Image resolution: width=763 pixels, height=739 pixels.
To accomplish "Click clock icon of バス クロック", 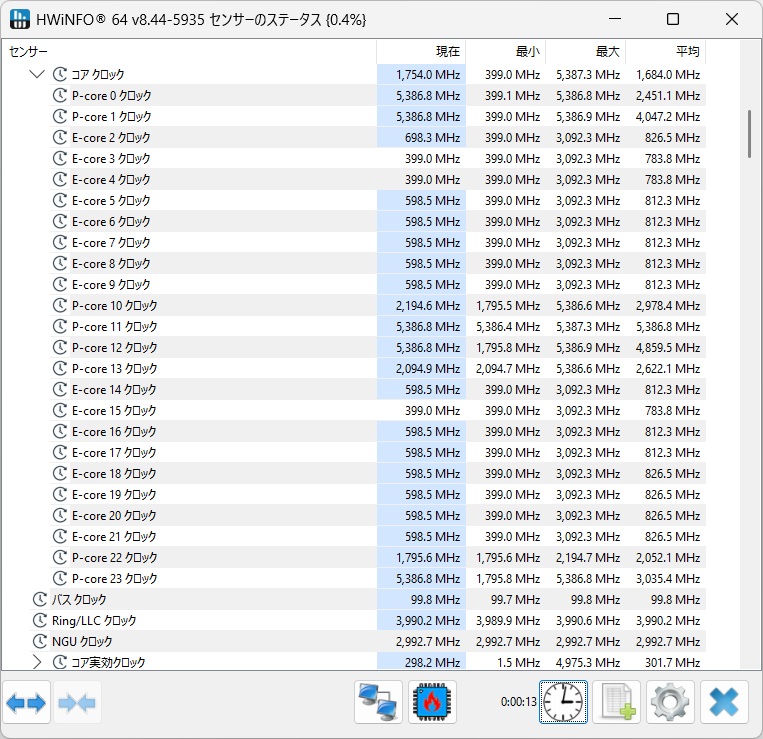I will coord(40,599).
